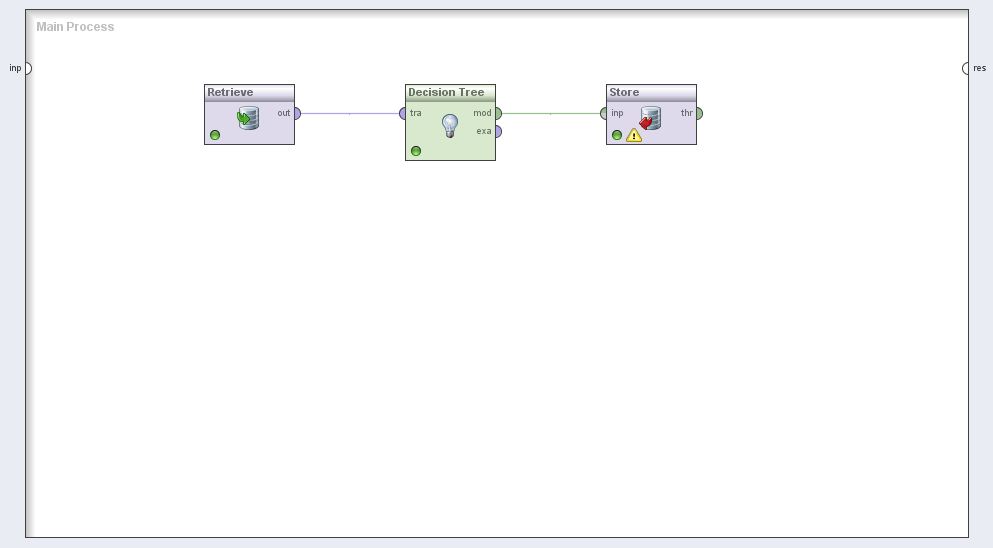Select the Retrieve operator title bar

[249, 92]
